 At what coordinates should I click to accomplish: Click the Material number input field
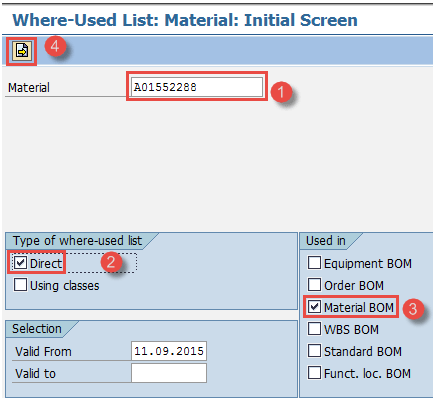click(197, 87)
